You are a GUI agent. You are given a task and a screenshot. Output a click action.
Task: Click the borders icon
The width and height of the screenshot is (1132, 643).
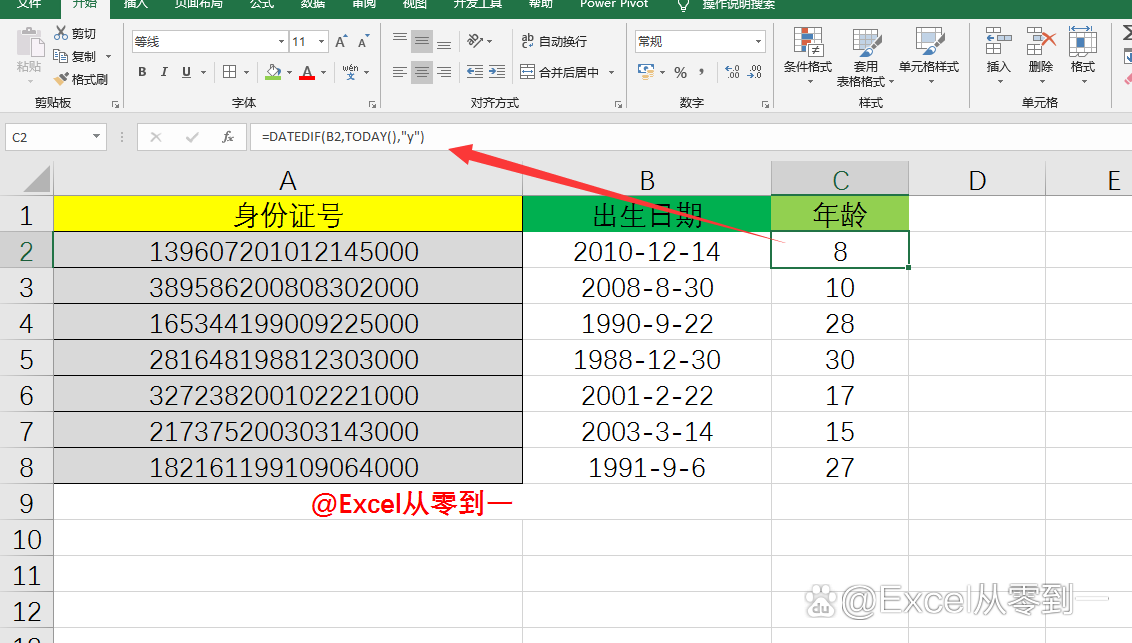coord(230,72)
